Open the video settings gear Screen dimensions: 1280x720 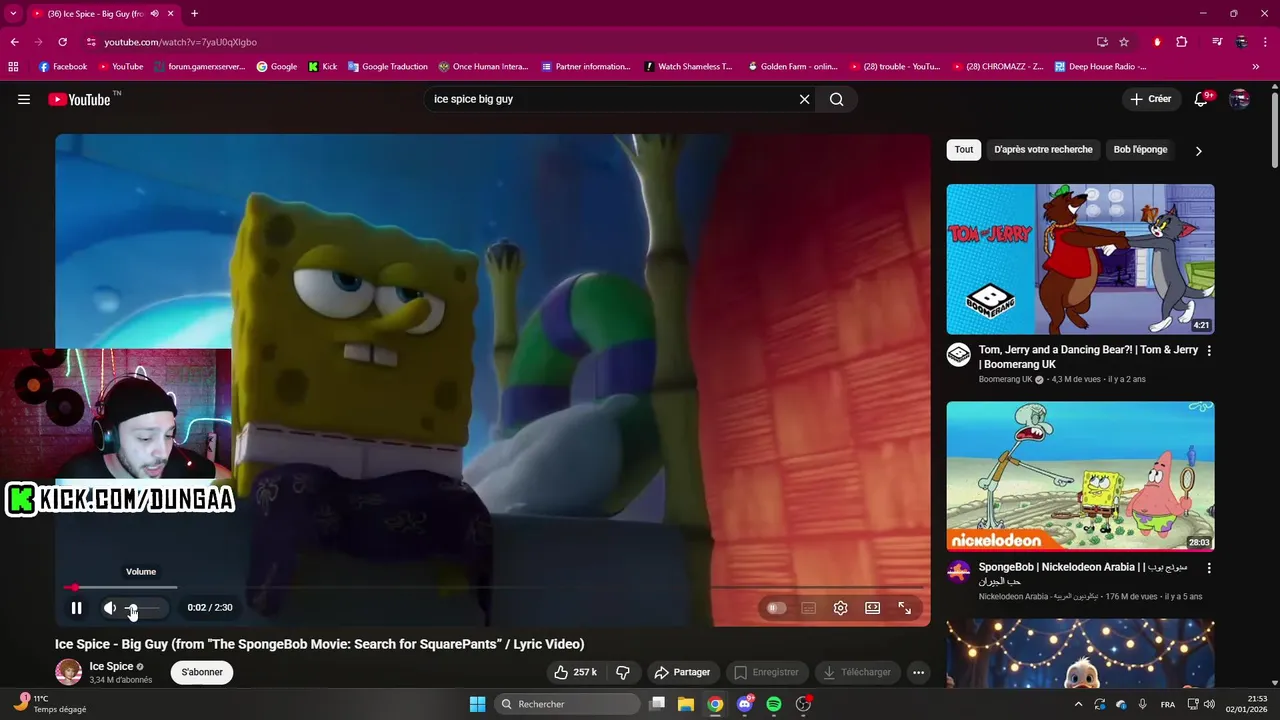tap(840, 608)
